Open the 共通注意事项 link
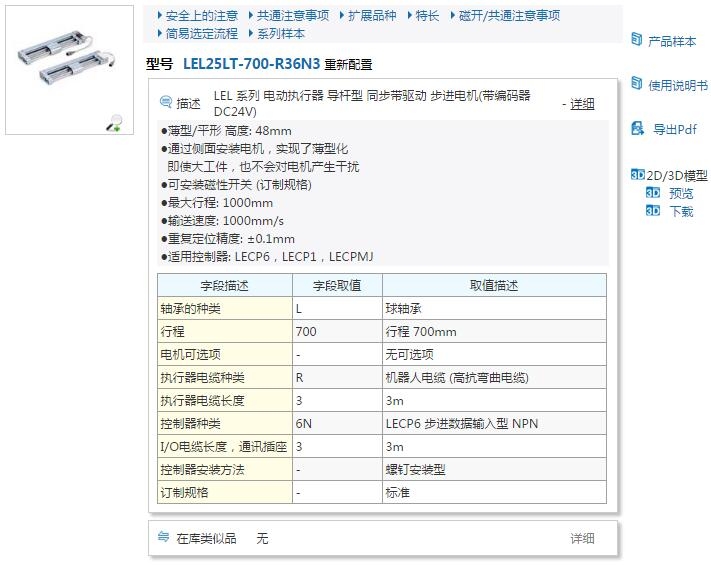Viewport: 711px width, 566px height. [292, 16]
